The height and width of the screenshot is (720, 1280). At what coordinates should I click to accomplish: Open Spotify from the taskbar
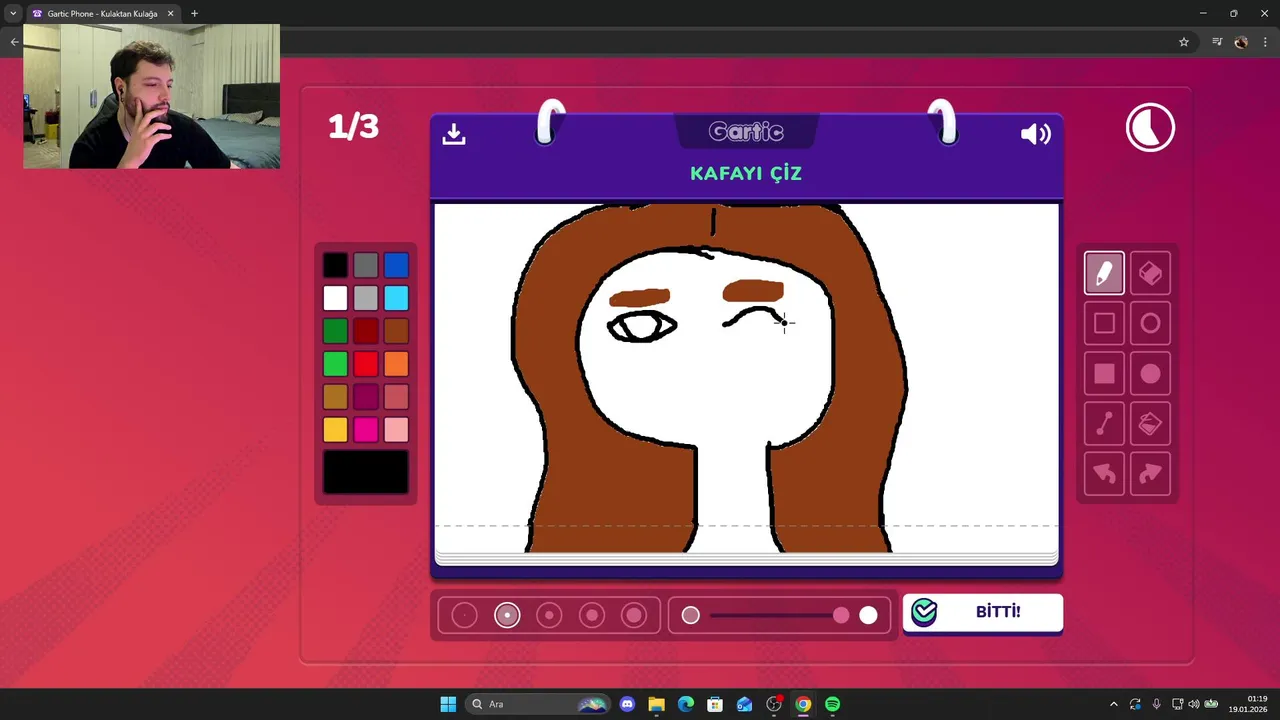(x=832, y=704)
